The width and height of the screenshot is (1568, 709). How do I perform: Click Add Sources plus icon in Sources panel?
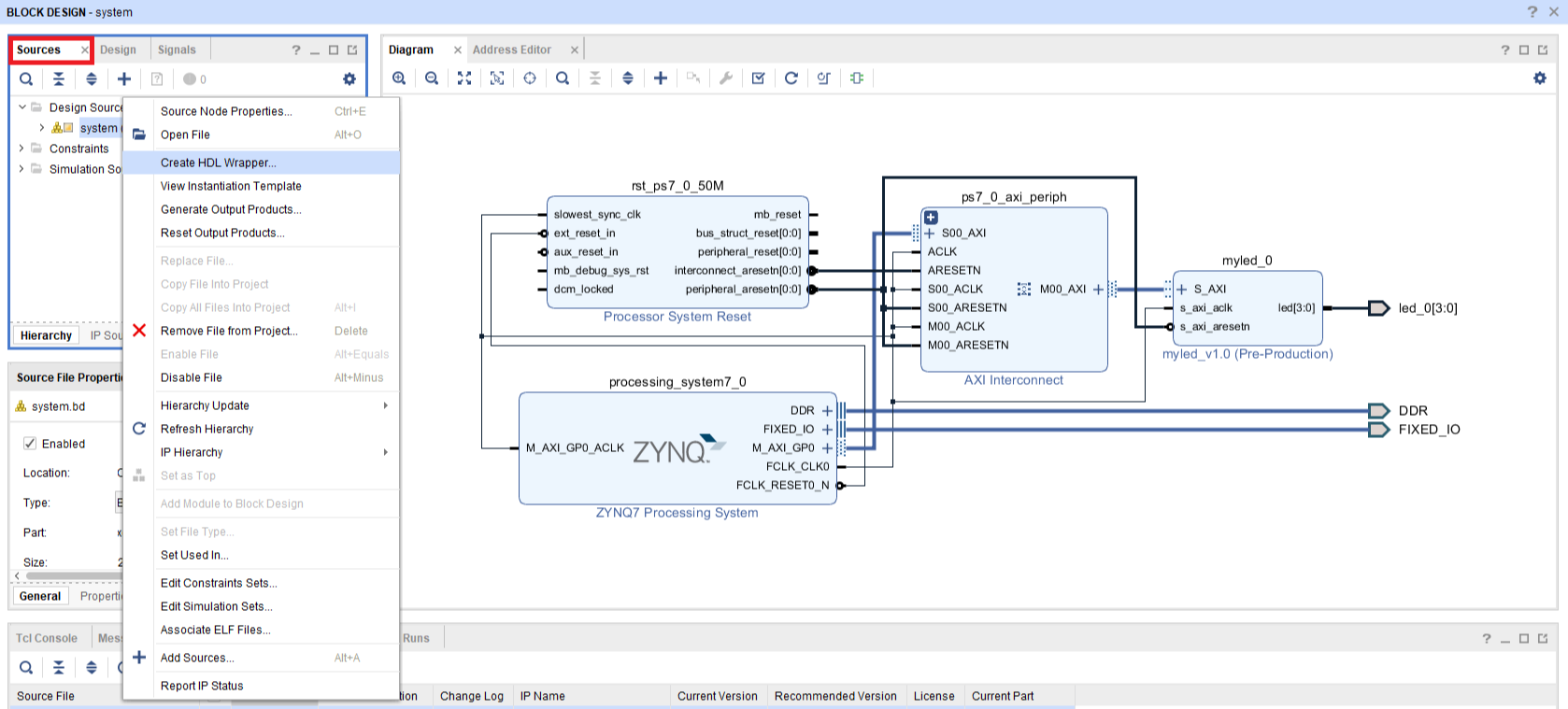(124, 79)
